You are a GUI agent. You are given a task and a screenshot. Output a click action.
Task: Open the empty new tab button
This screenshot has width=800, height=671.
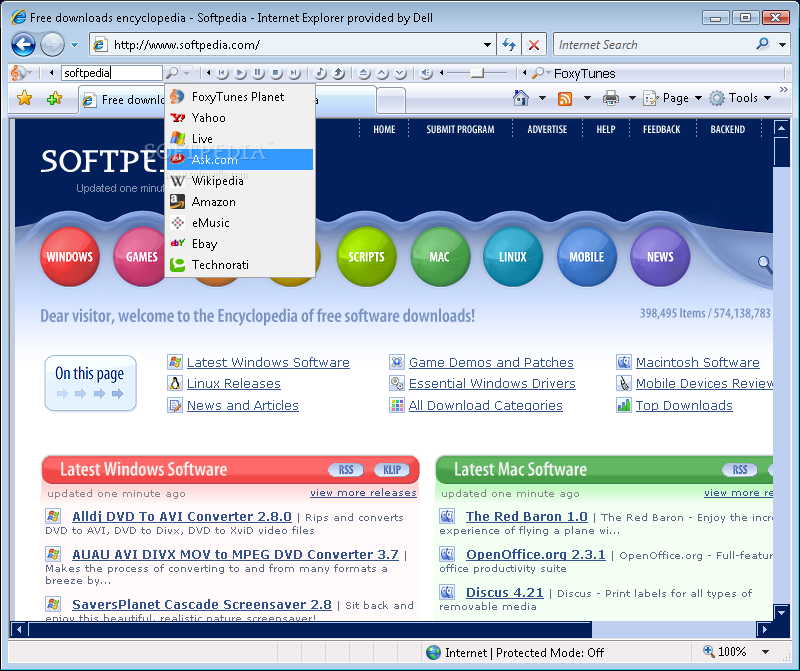click(391, 100)
